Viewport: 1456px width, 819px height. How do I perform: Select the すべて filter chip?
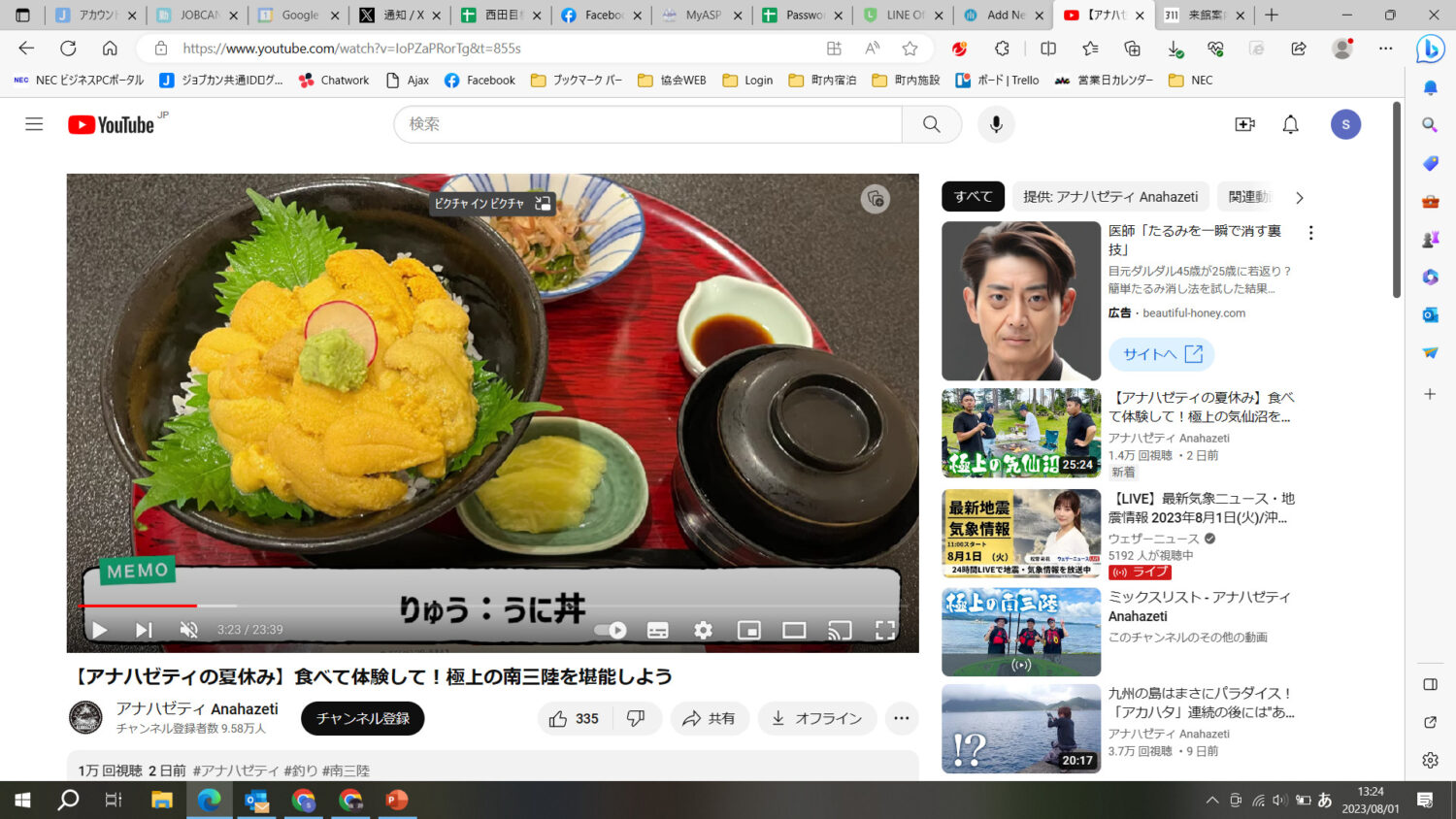[x=973, y=197]
